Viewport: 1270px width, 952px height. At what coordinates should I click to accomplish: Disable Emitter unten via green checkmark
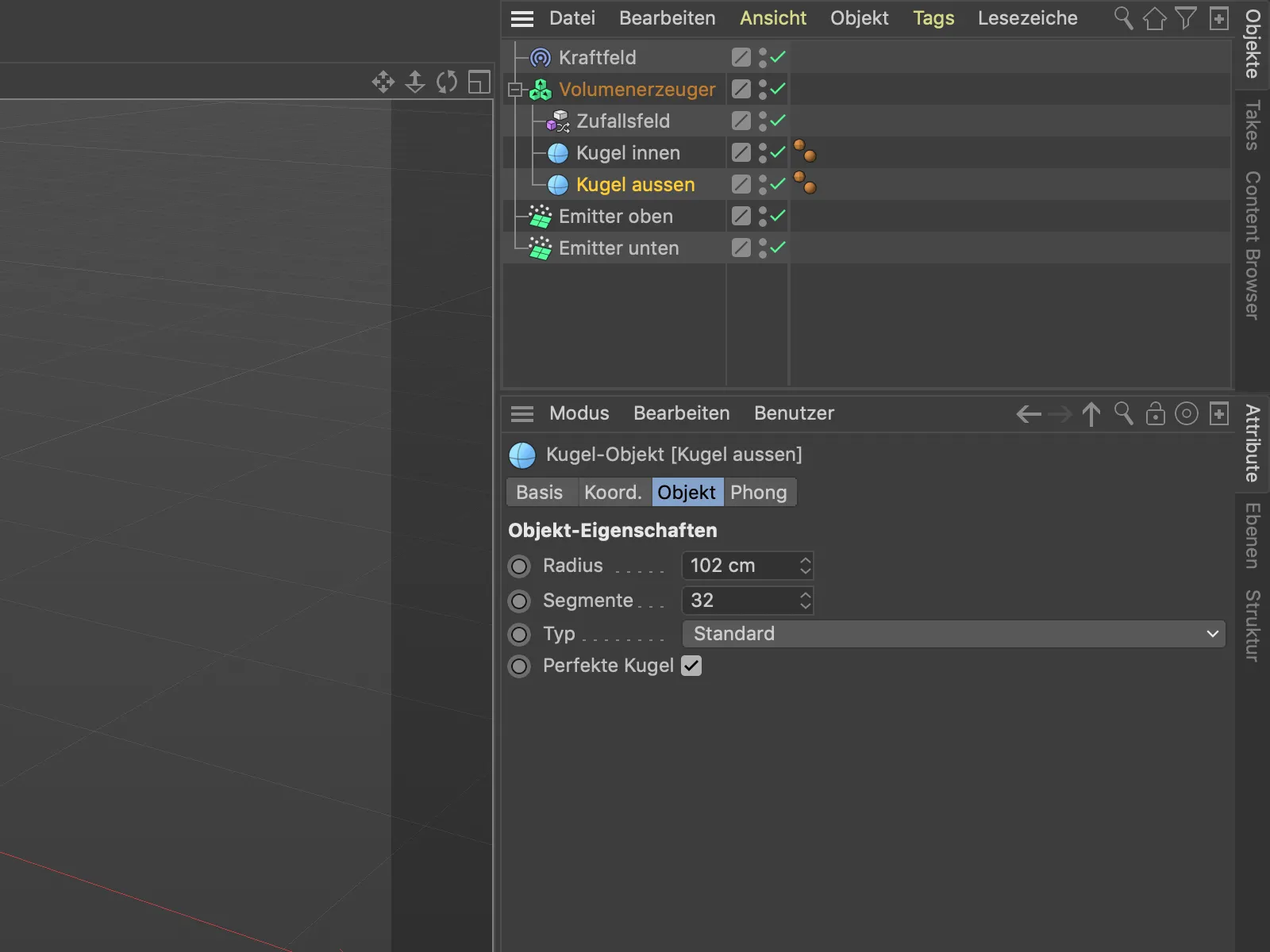778,247
